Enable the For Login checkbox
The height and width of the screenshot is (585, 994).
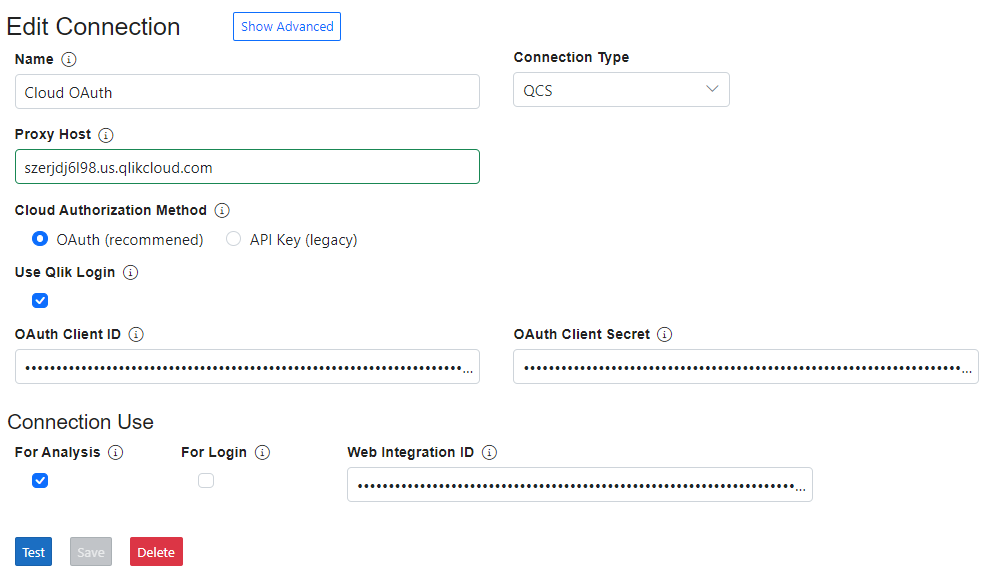coord(206,481)
